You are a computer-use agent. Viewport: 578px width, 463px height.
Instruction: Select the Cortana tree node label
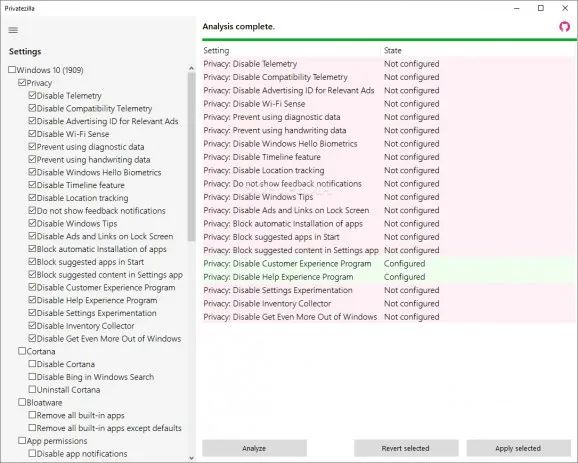click(x=41, y=351)
